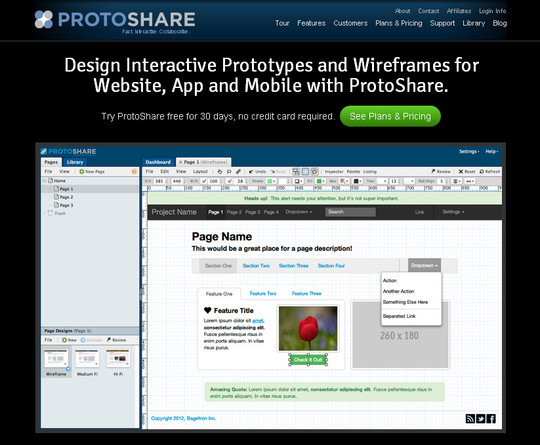Click the Review icon in Page Designs toolbar
540x445 pixels.
pyautogui.click(x=109, y=340)
